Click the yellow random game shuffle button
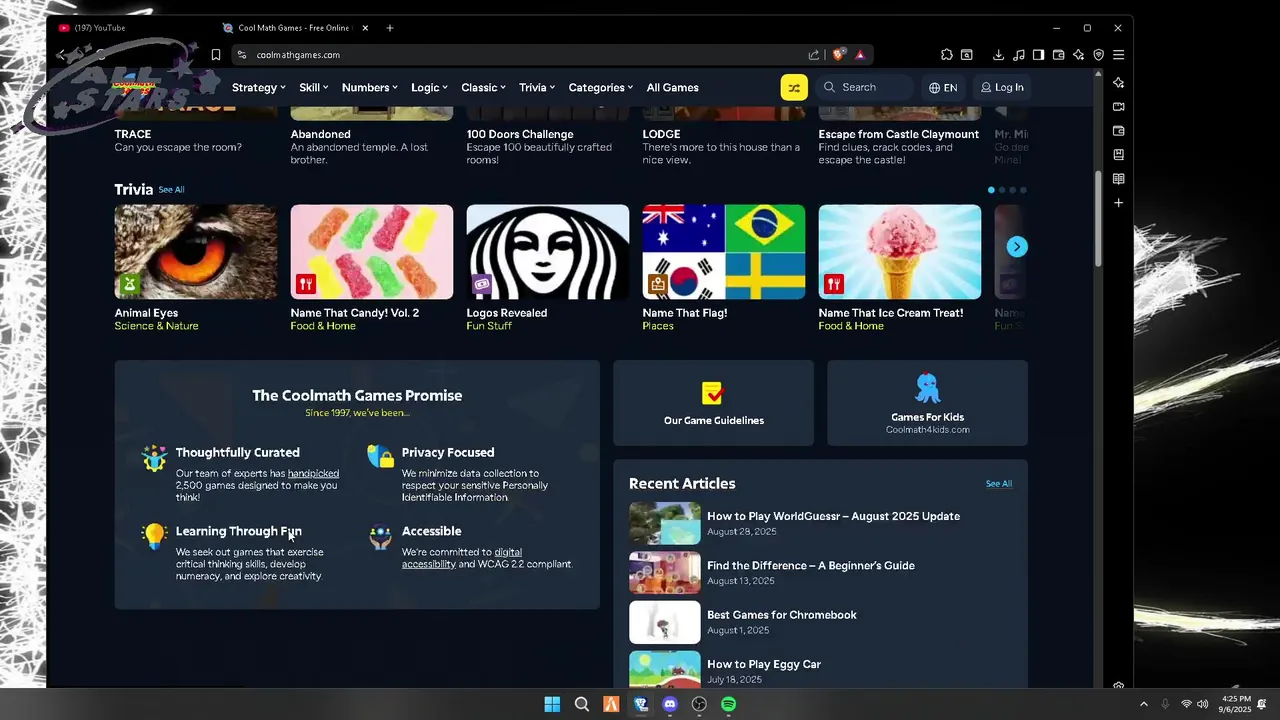Screen dimensions: 1280x720 794,87
